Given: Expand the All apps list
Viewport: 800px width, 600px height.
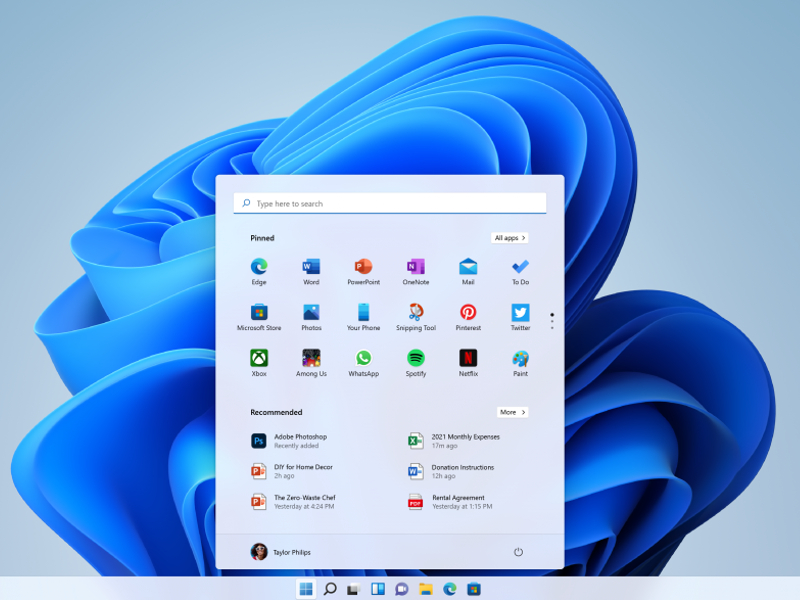Looking at the screenshot, I should pyautogui.click(x=510, y=238).
